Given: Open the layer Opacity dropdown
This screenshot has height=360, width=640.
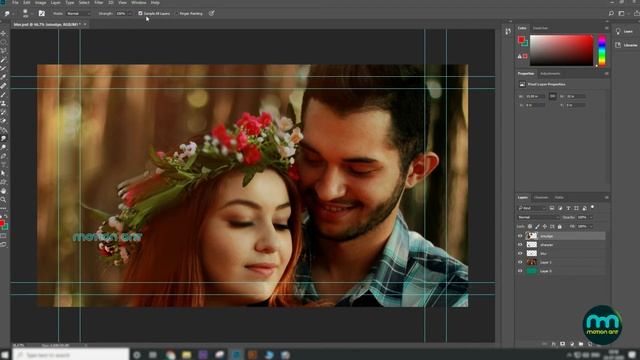Looking at the screenshot, I should (591, 218).
